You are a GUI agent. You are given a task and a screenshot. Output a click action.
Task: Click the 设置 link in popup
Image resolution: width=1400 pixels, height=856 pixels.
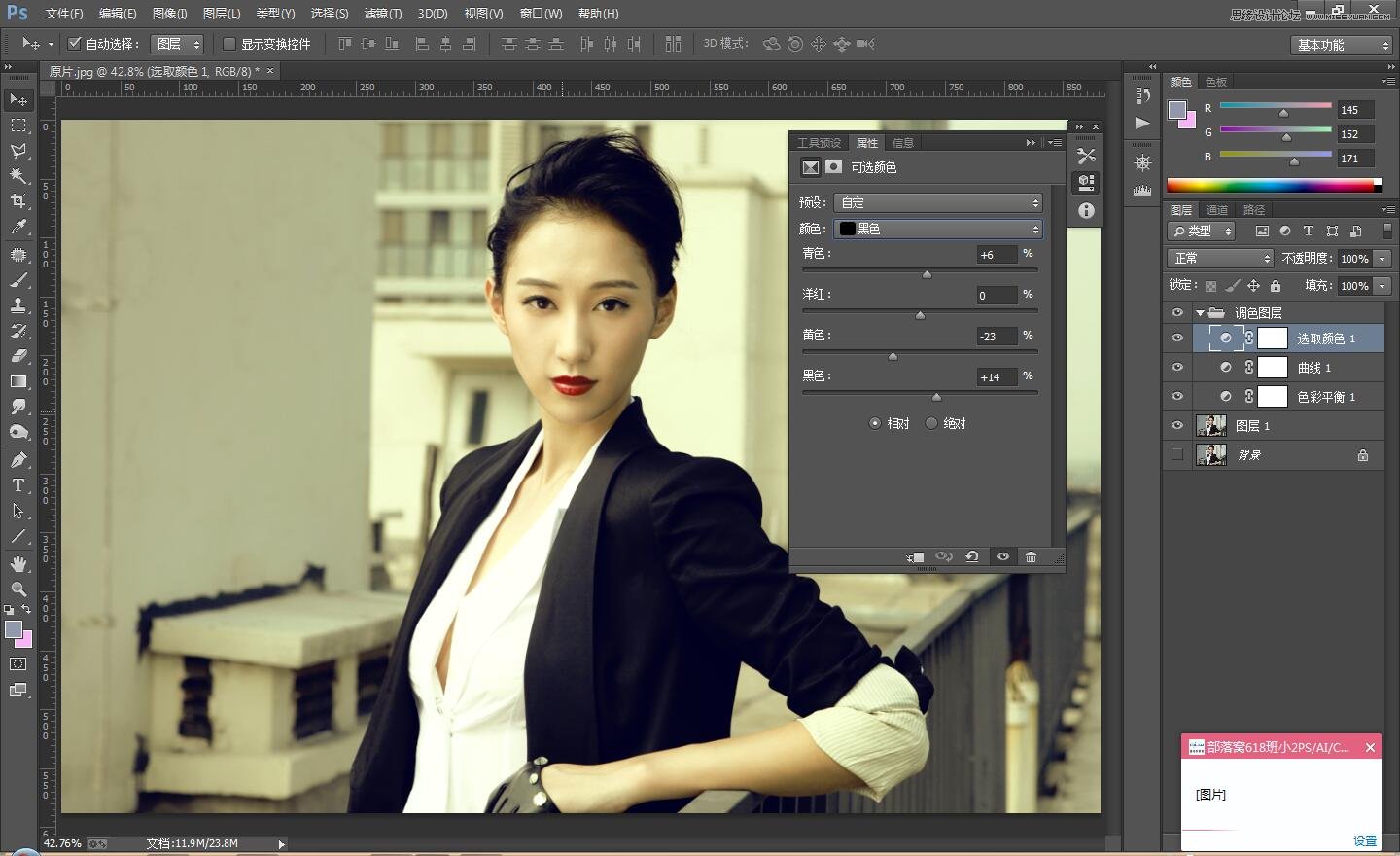(x=1364, y=840)
